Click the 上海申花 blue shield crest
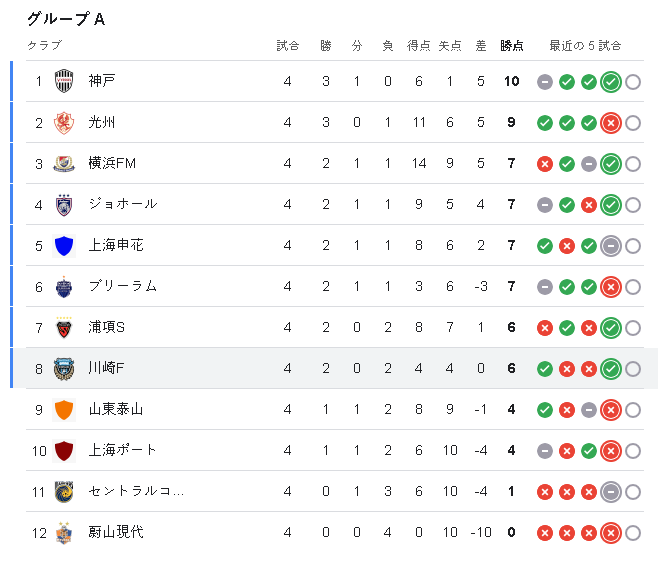Viewport: 658px width, 564px height. click(x=64, y=245)
